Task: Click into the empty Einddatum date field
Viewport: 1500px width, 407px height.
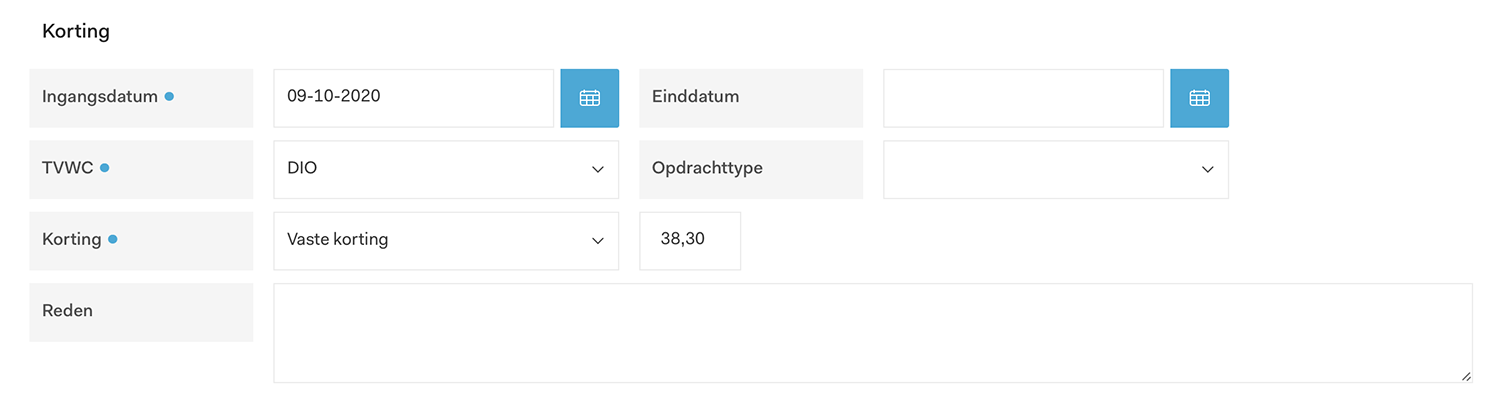Action: click(1023, 98)
